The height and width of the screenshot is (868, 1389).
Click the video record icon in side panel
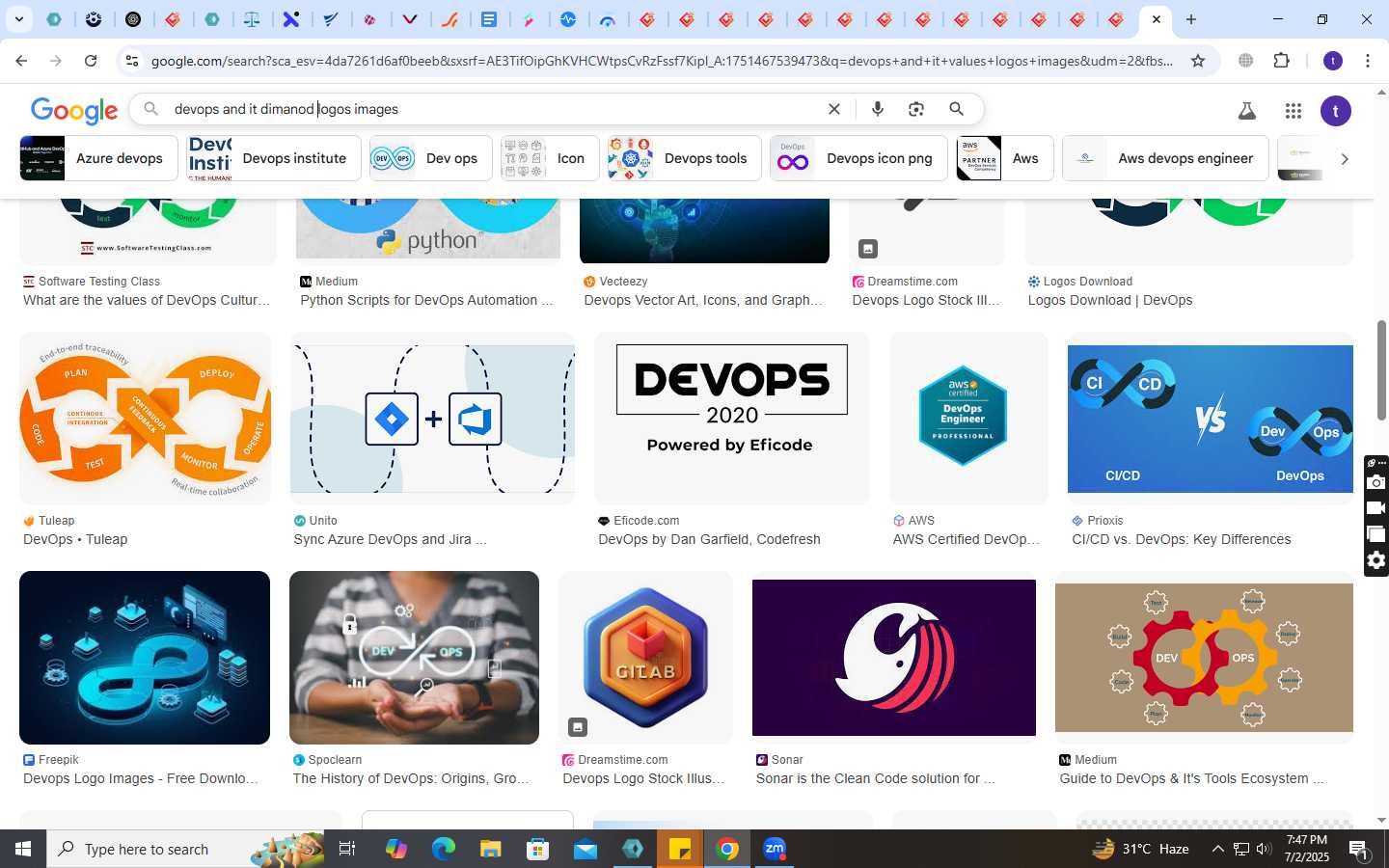[x=1376, y=508]
